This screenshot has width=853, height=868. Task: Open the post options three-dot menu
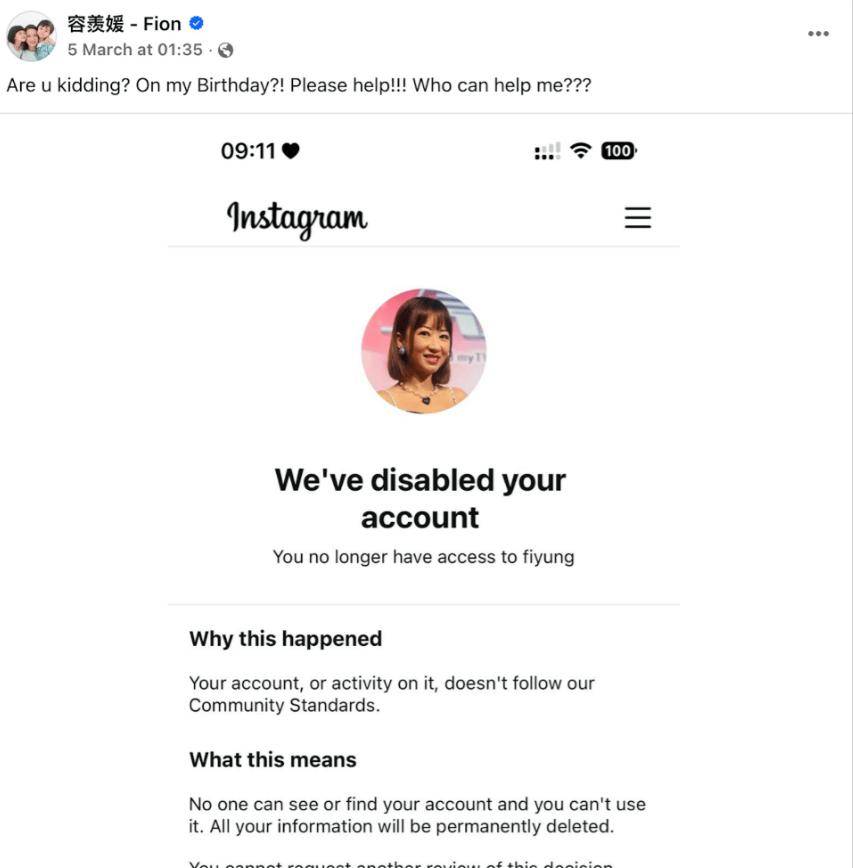818,34
